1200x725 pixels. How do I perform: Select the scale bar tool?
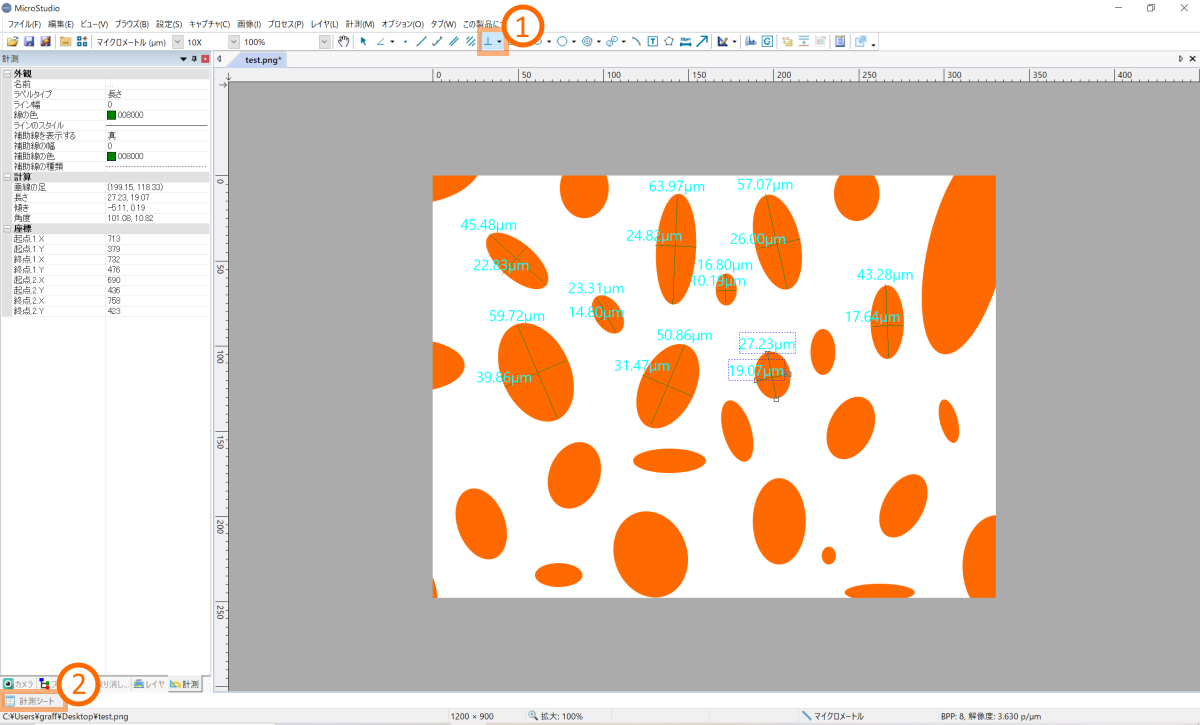pos(685,42)
